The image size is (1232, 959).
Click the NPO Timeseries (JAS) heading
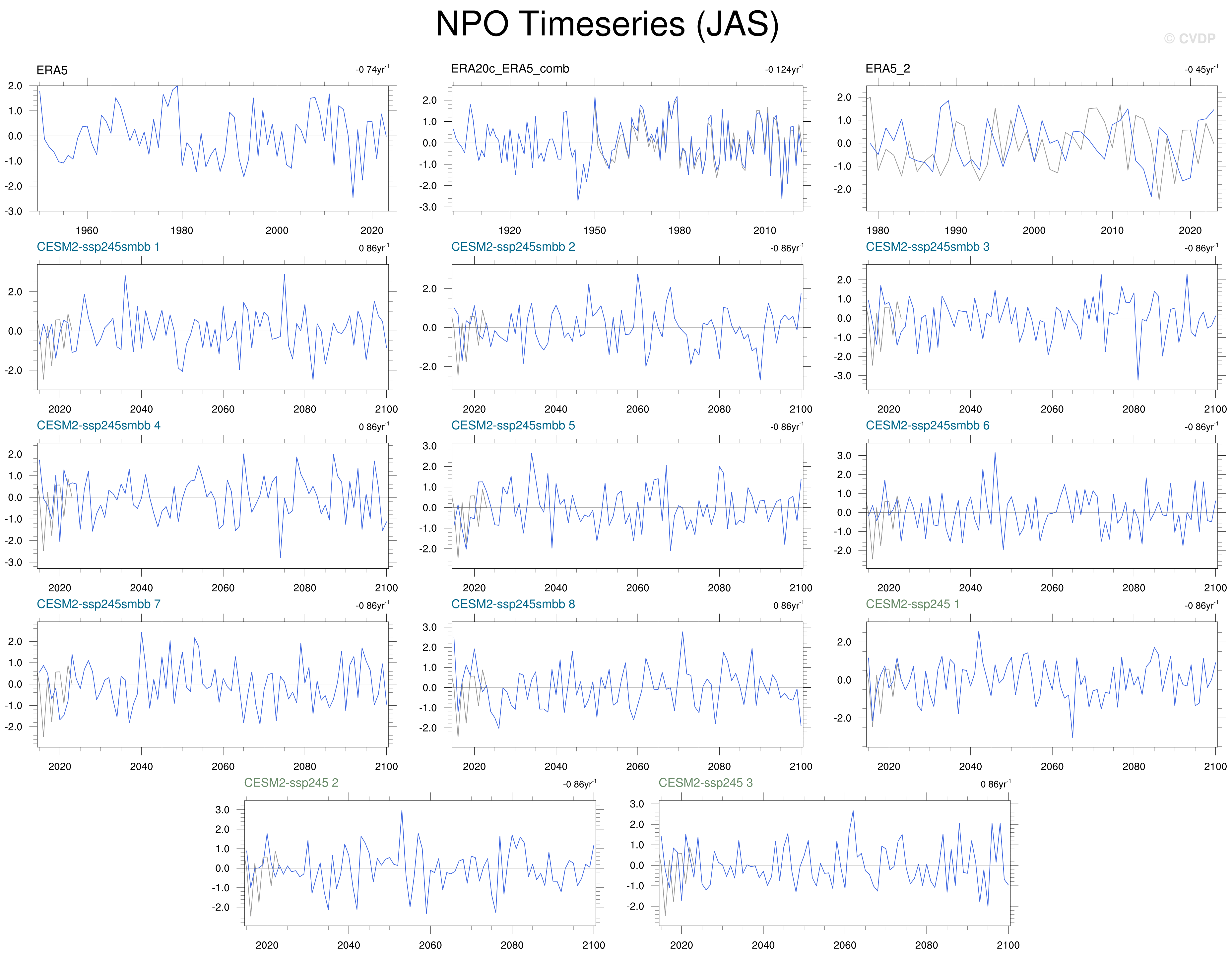[x=607, y=24]
